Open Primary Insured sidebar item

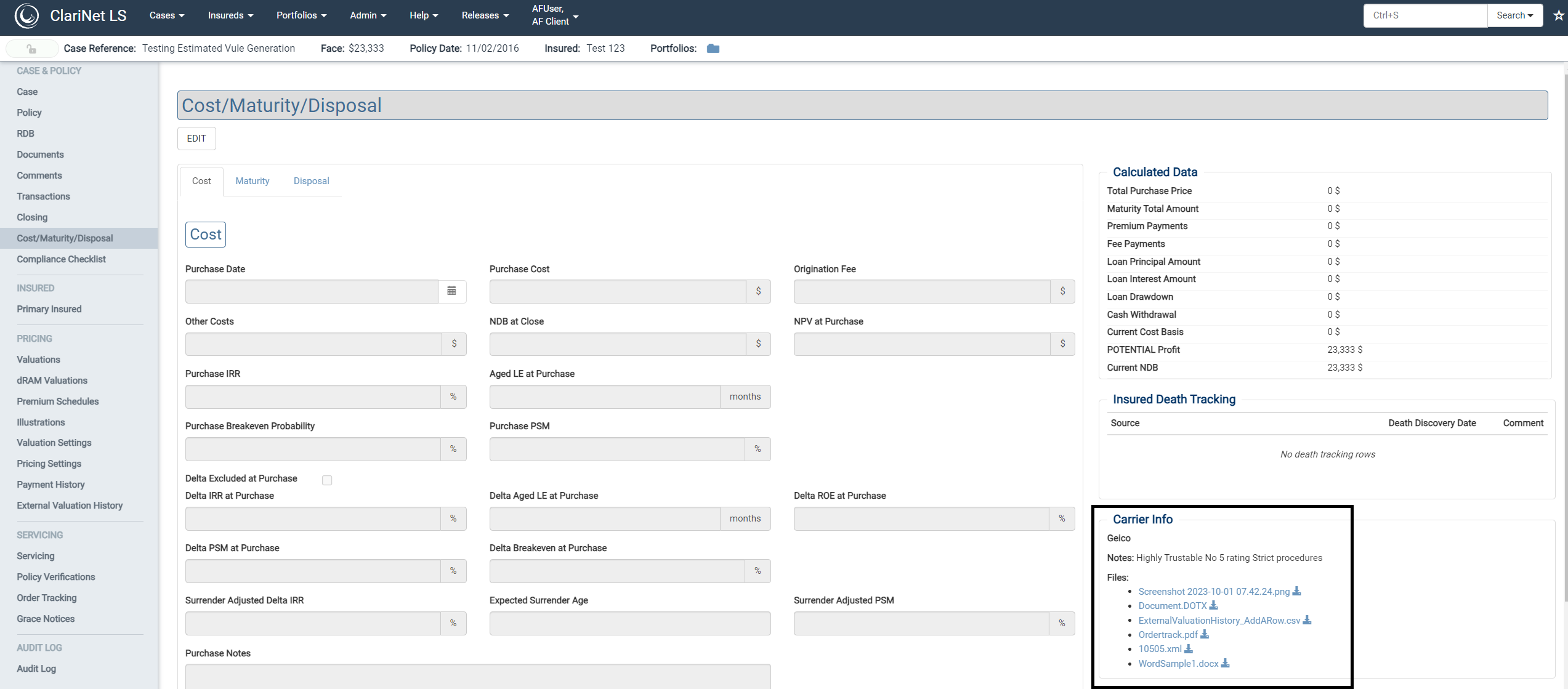point(49,309)
